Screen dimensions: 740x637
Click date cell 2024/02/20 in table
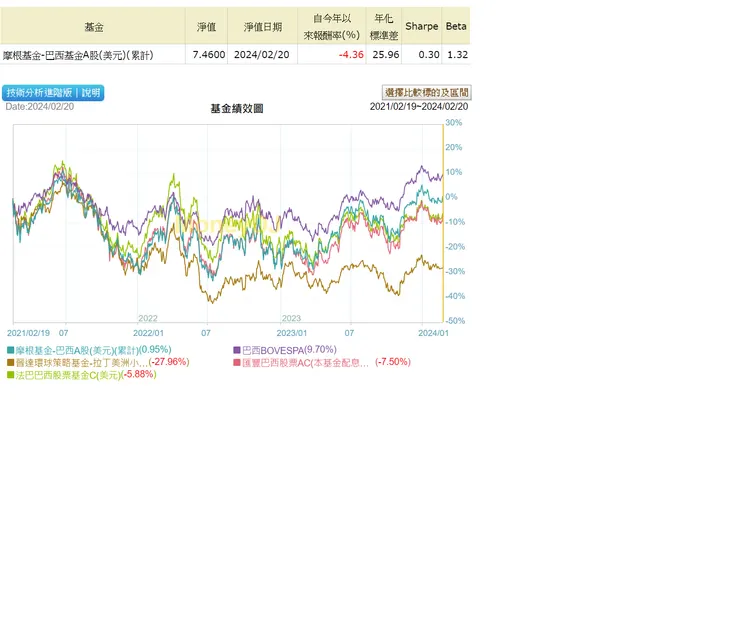coord(261,55)
